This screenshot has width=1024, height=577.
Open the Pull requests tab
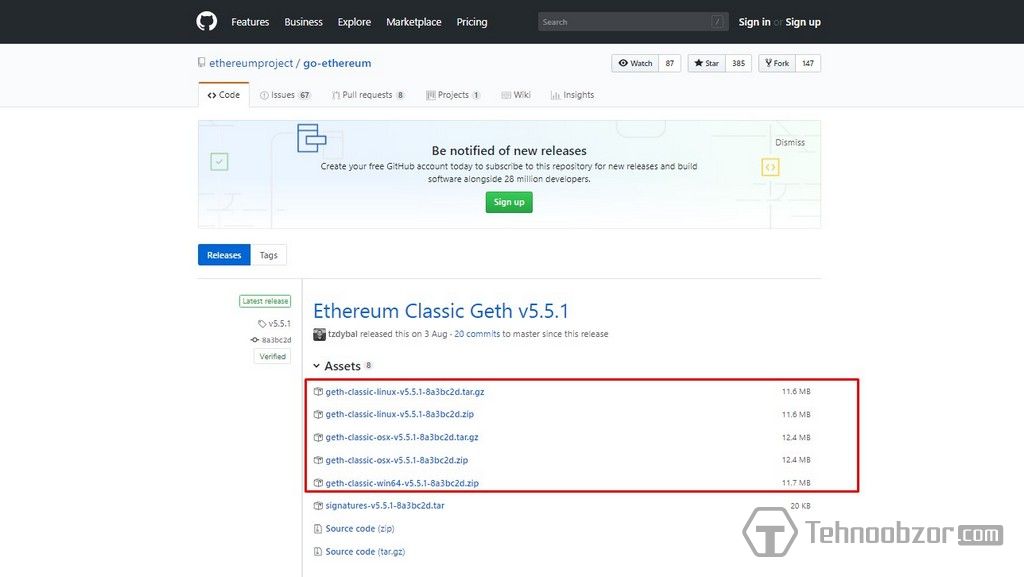point(368,95)
